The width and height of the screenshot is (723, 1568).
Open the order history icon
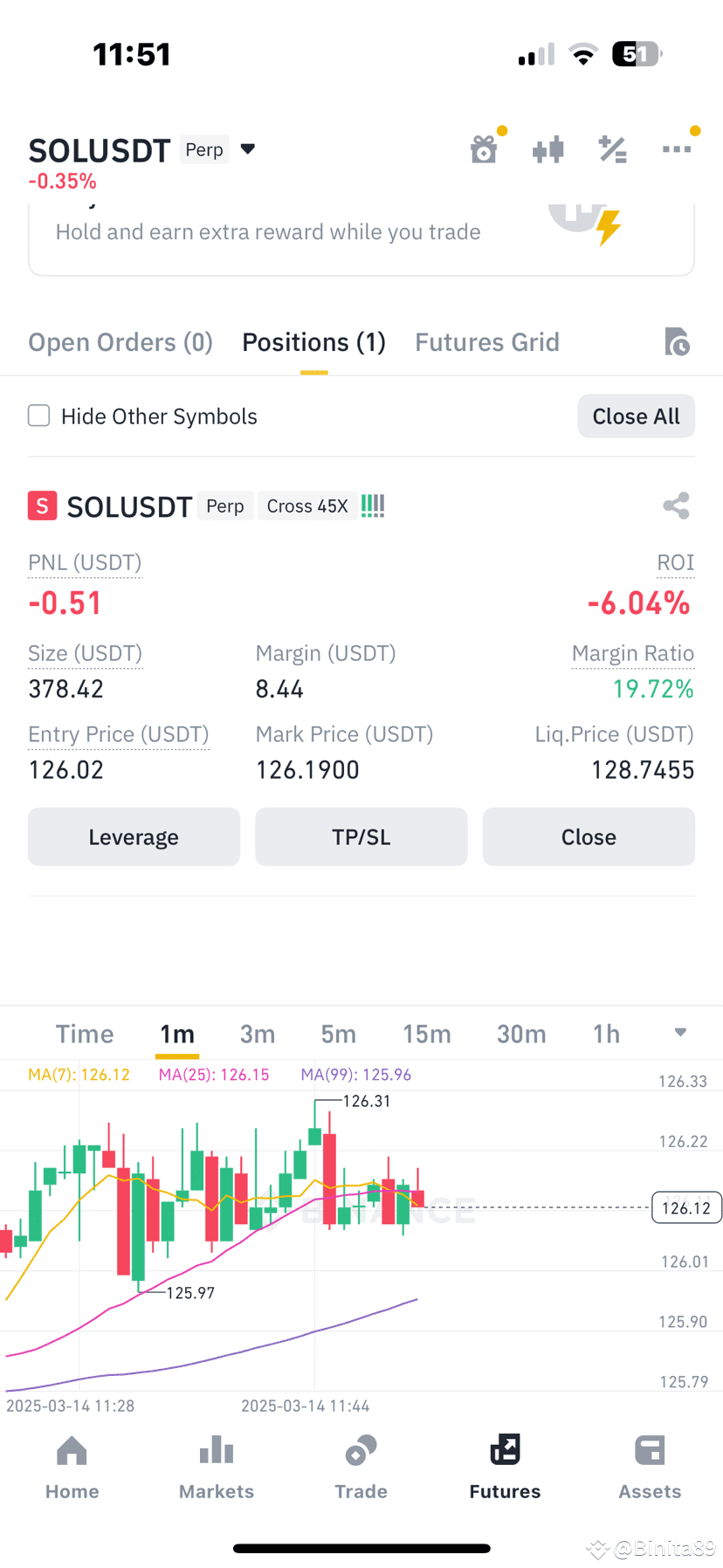click(x=677, y=342)
